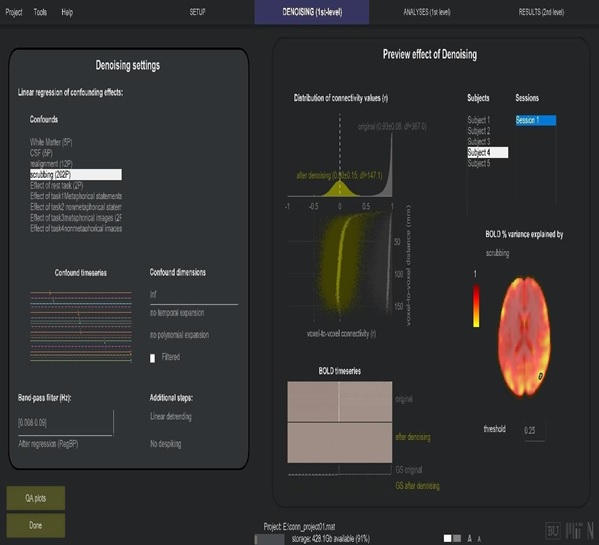Switch to the SETUP tab

[x=198, y=12]
